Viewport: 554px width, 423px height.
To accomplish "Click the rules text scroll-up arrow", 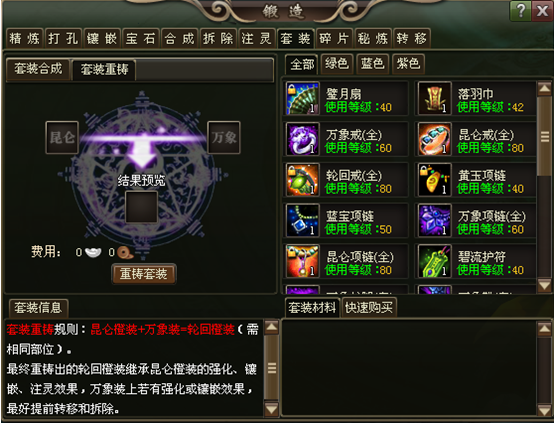I will click(271, 328).
